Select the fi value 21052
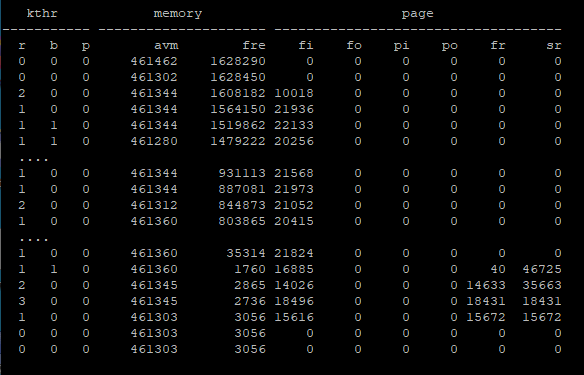This screenshot has width=584, height=375. coord(294,206)
